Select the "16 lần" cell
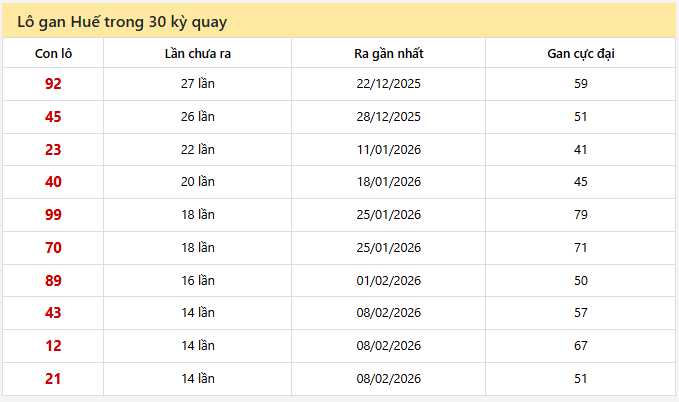The height and width of the screenshot is (402, 679). tap(198, 281)
